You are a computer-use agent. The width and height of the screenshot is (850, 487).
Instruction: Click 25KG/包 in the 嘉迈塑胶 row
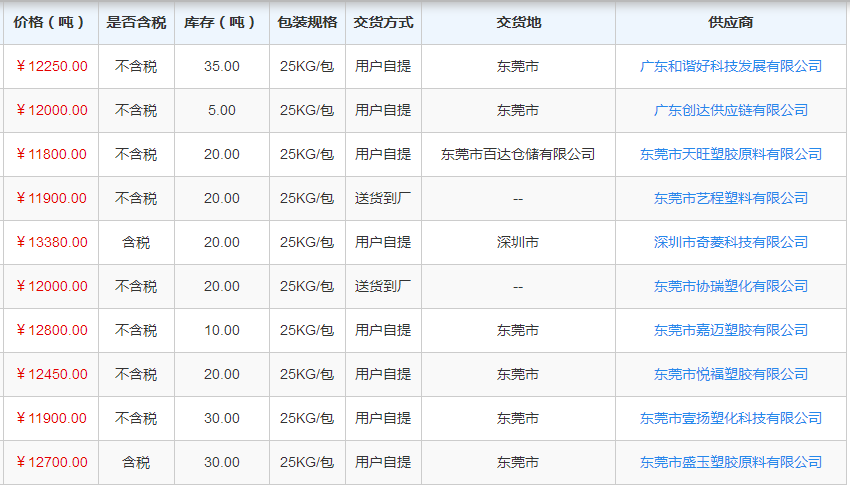(307, 330)
